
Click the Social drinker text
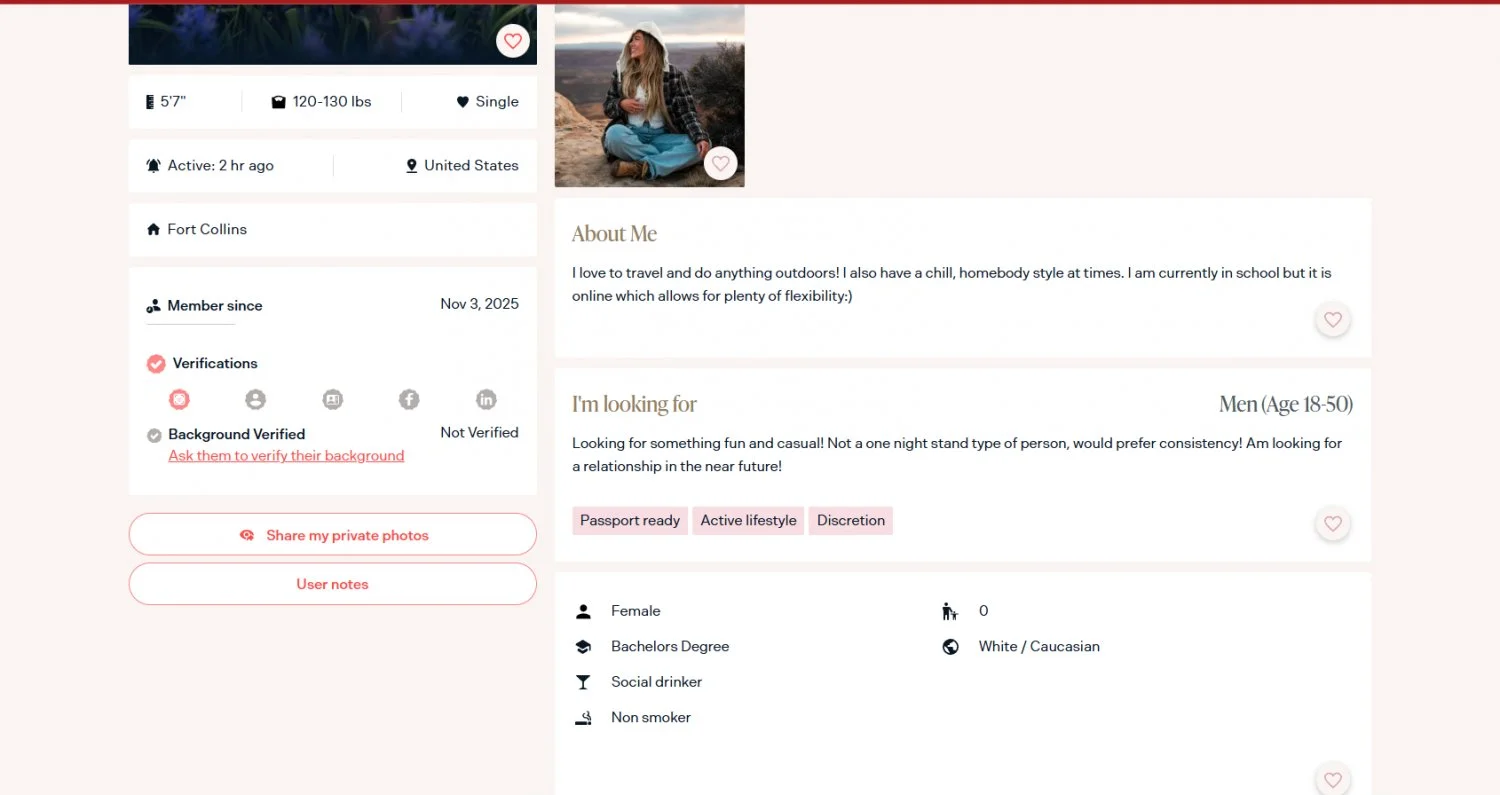[x=656, y=682]
